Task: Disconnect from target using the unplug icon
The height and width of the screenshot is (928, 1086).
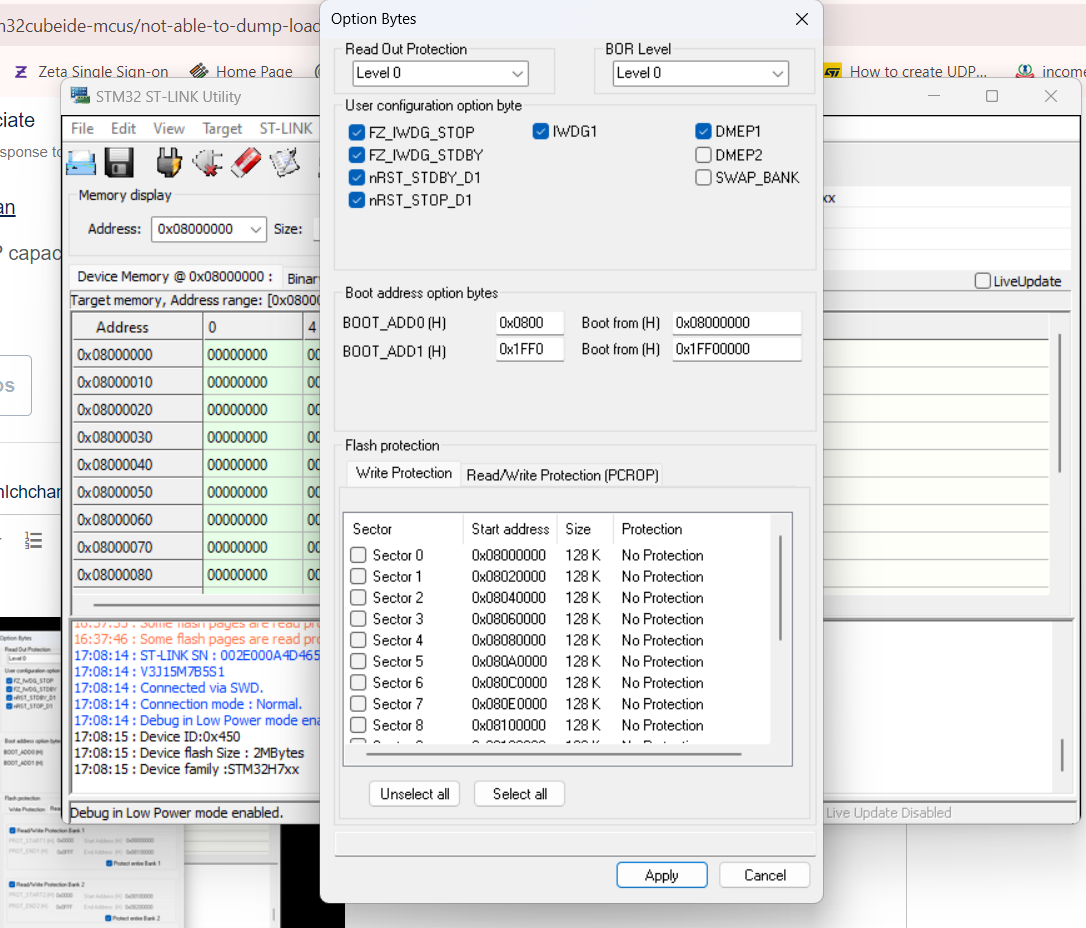Action: pyautogui.click(x=206, y=162)
